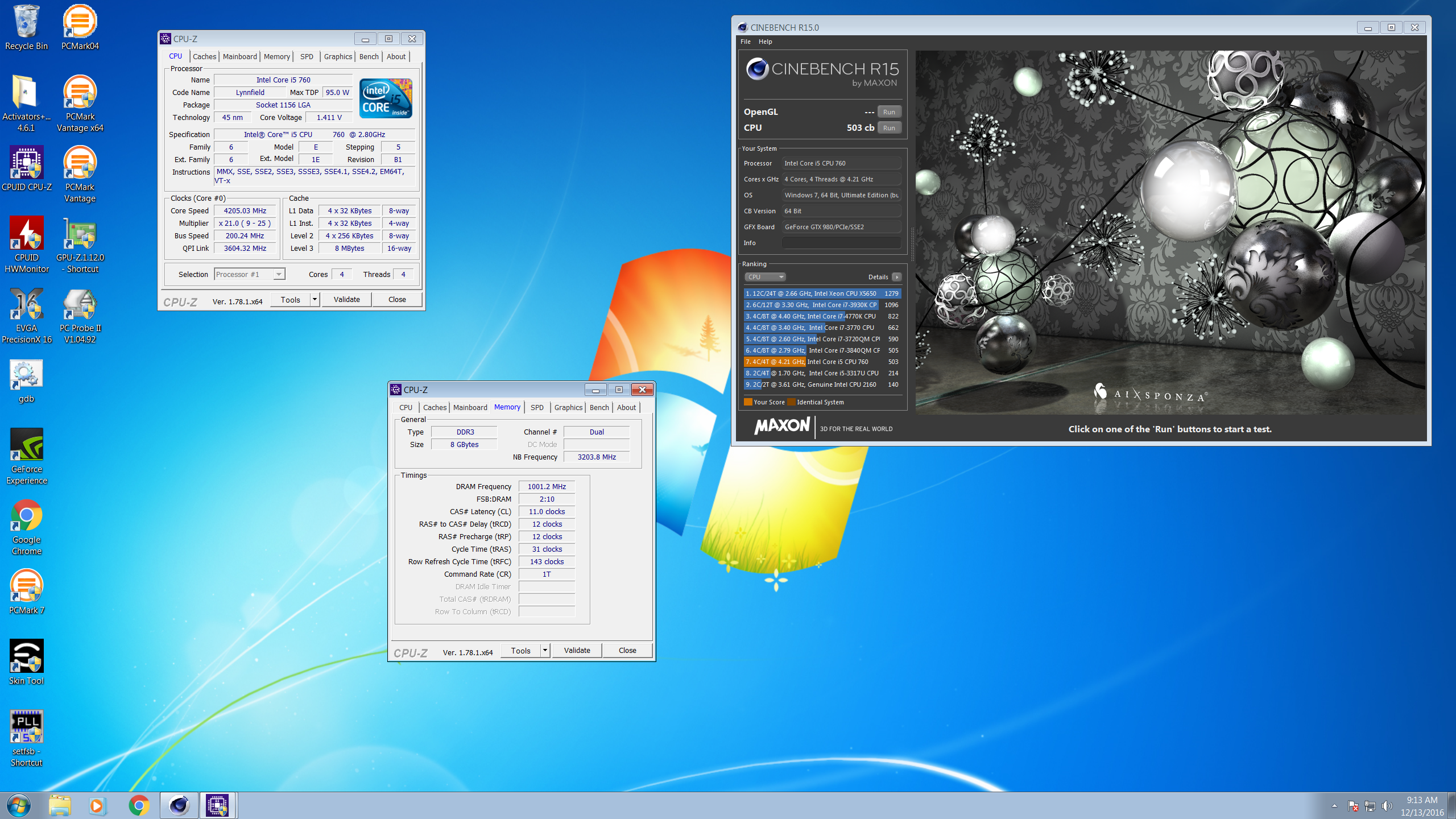Image resolution: width=1456 pixels, height=819 pixels.
Task: Open the Windows Start menu orb
Action: click(x=18, y=805)
